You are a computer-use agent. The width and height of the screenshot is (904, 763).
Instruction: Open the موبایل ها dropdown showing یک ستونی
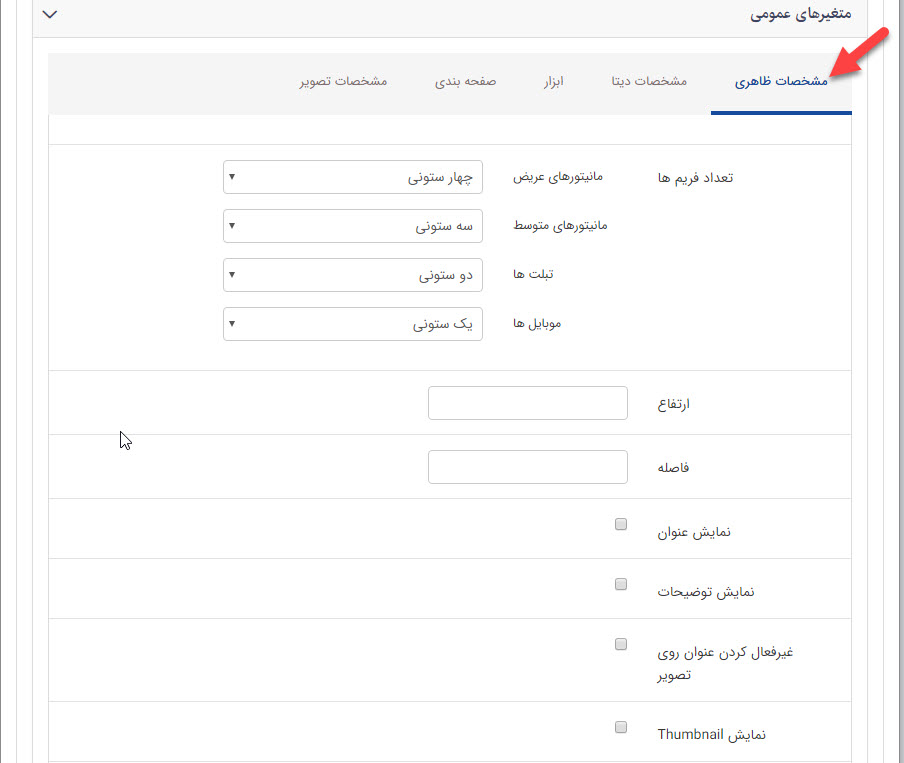[352, 323]
